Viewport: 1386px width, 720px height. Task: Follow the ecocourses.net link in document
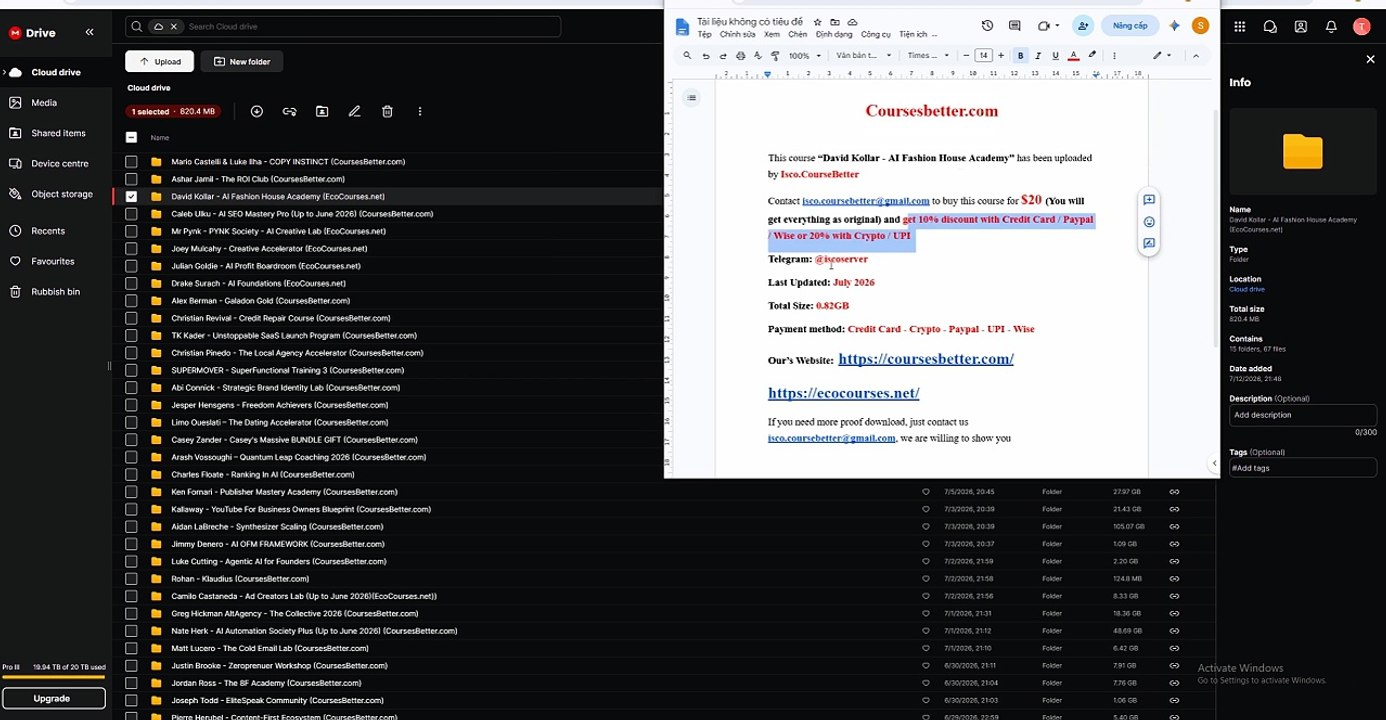coord(843,393)
